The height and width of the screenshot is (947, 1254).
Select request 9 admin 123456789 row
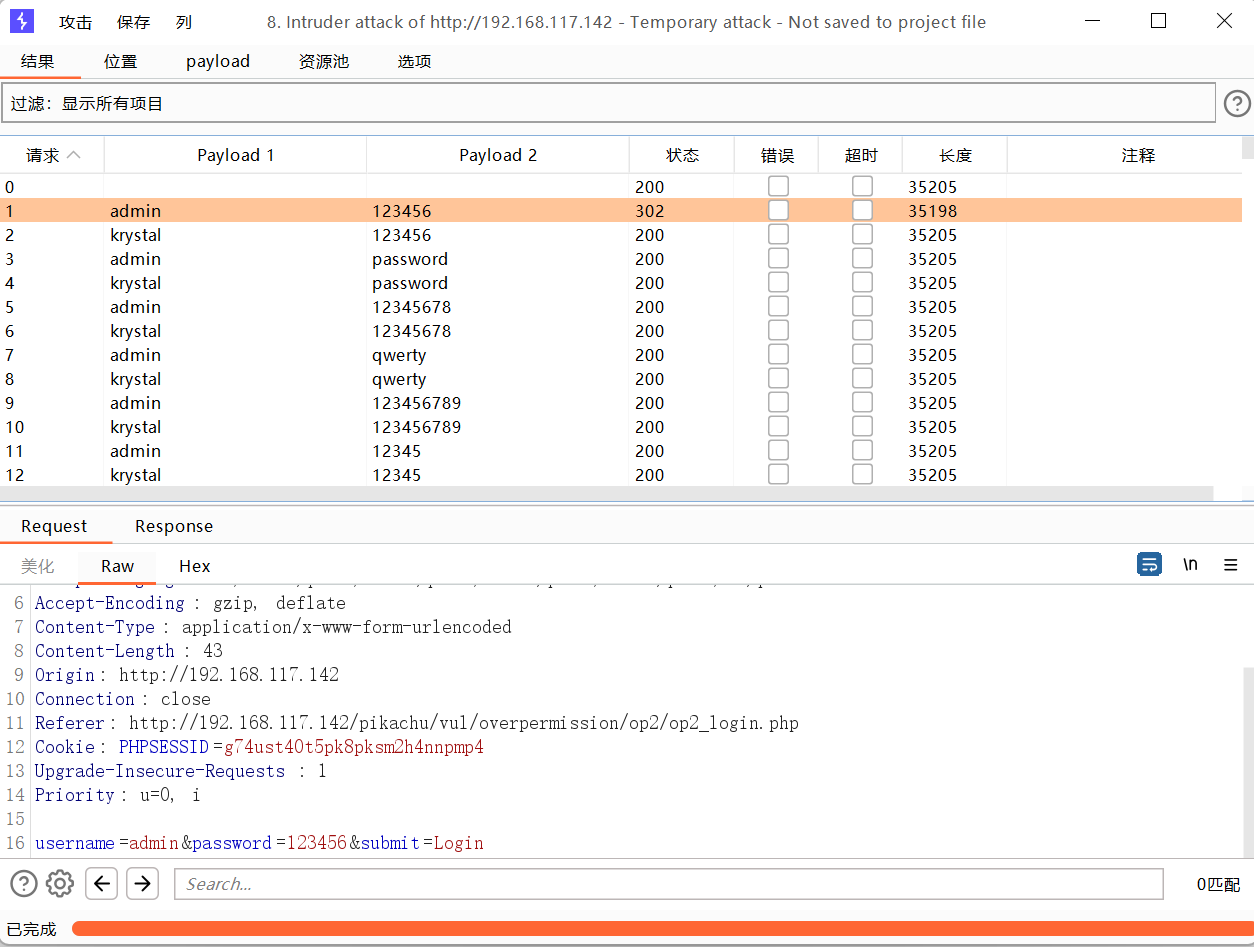point(621,403)
